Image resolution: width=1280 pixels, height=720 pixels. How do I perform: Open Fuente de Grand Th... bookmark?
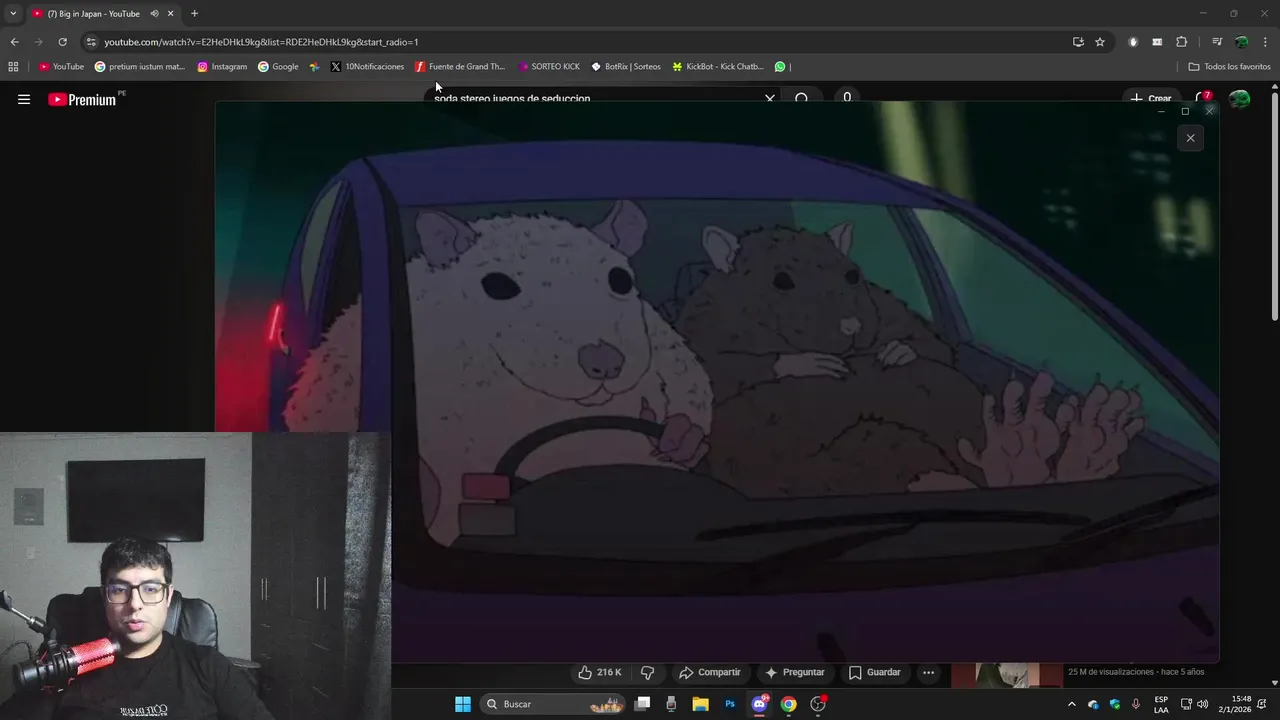(x=460, y=67)
